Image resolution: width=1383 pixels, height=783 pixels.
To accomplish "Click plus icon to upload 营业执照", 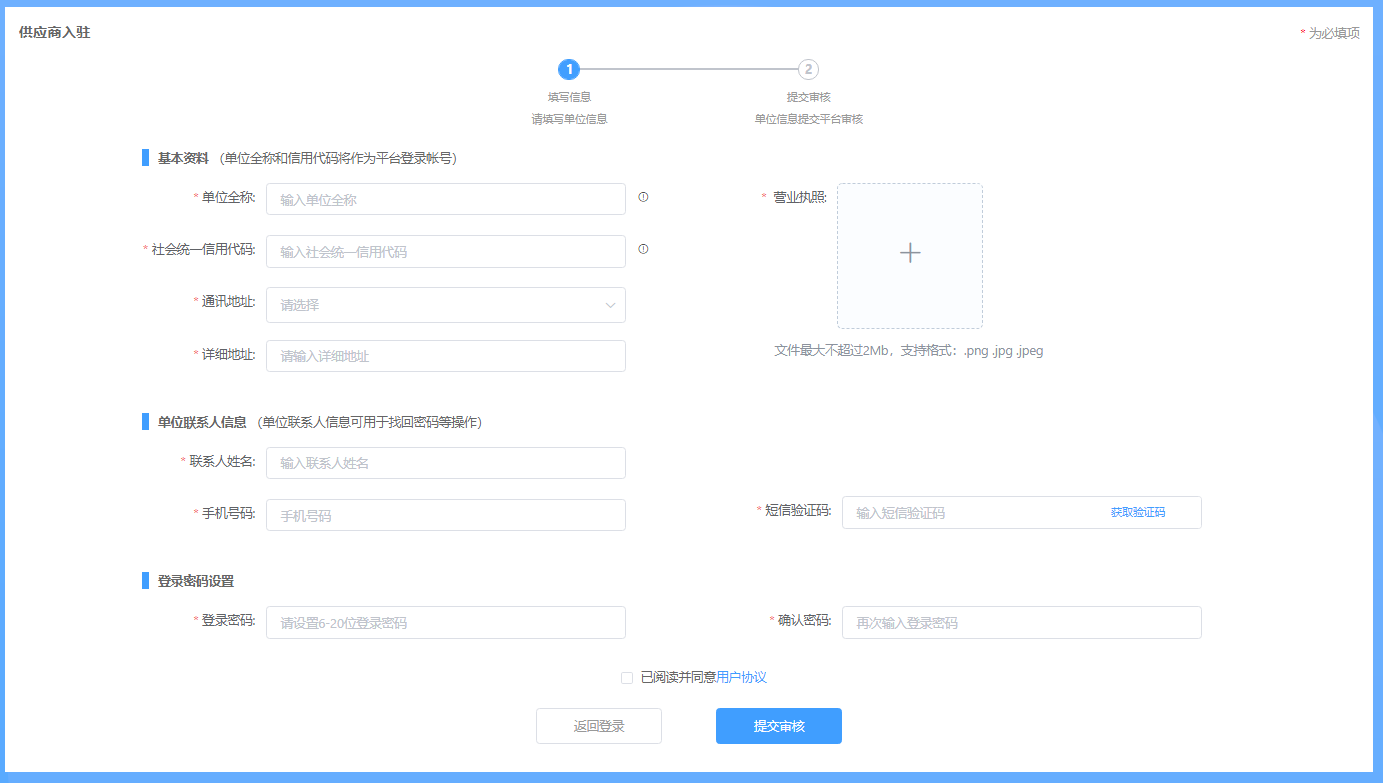I will point(910,254).
